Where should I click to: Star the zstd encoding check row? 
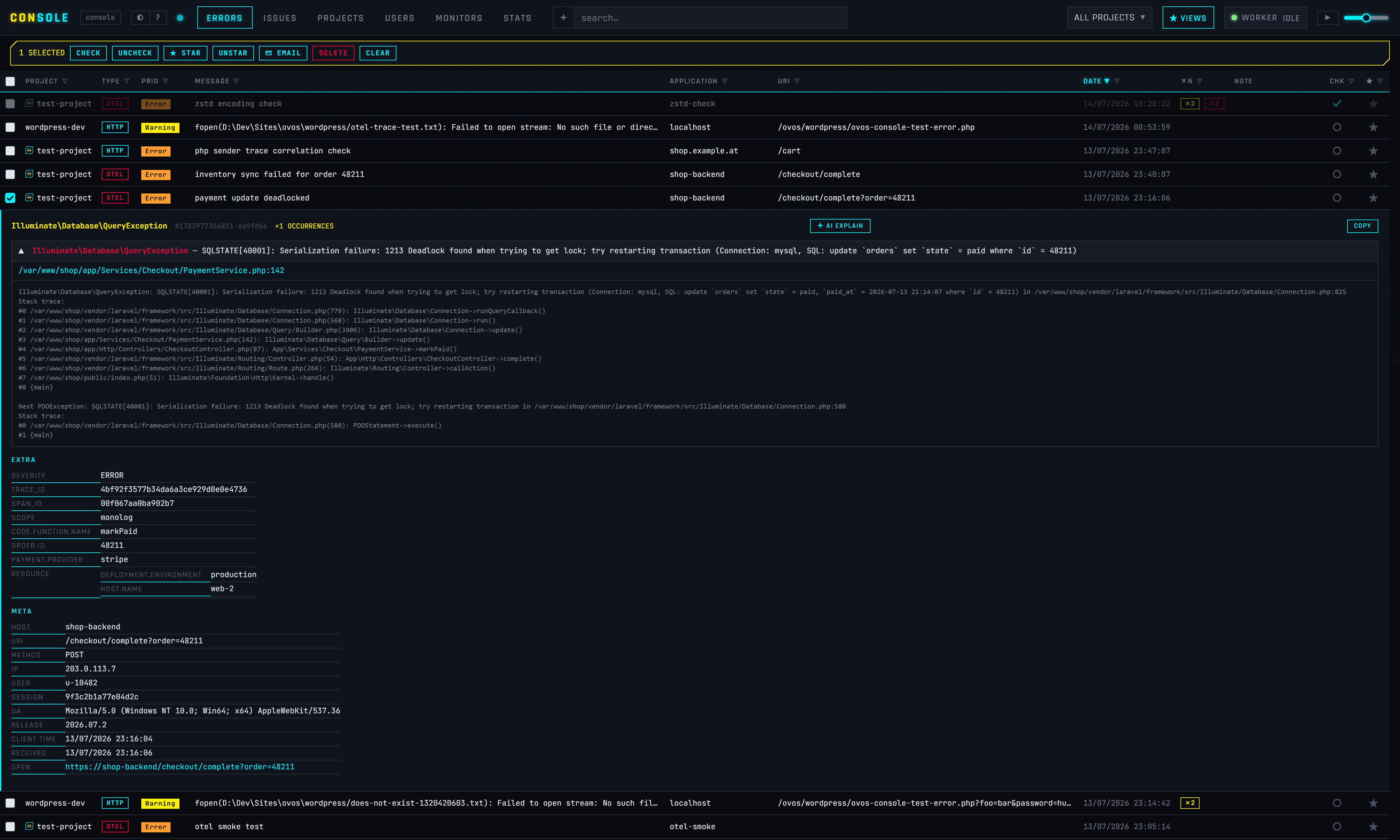pos(1373,104)
